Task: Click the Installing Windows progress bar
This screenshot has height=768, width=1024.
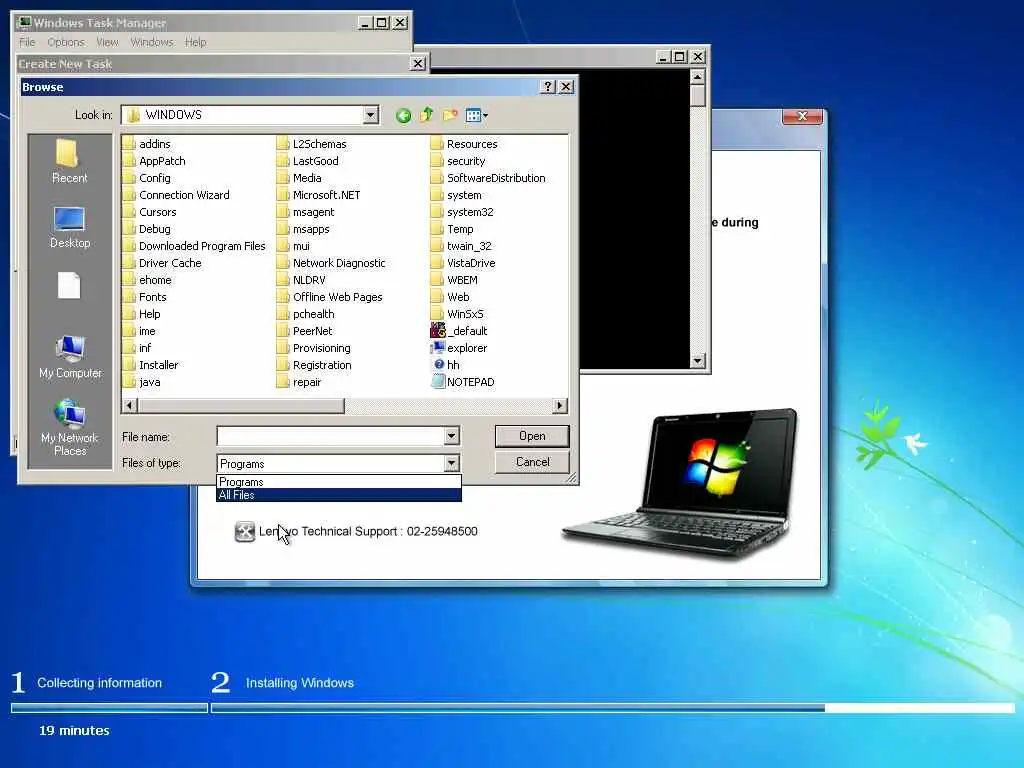Action: point(613,708)
